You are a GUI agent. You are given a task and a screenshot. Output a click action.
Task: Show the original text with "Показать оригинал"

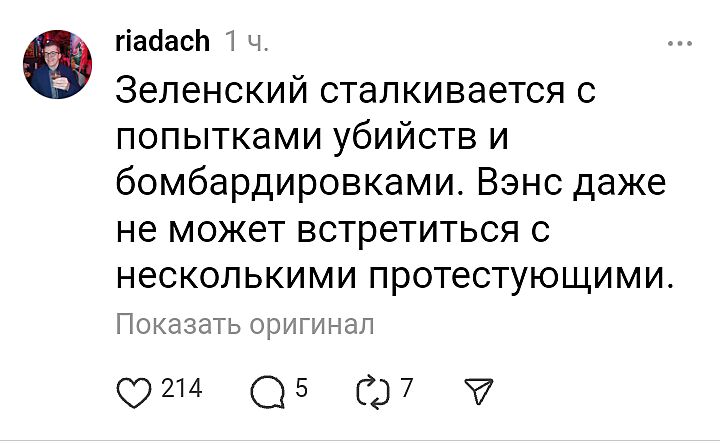coord(244,323)
